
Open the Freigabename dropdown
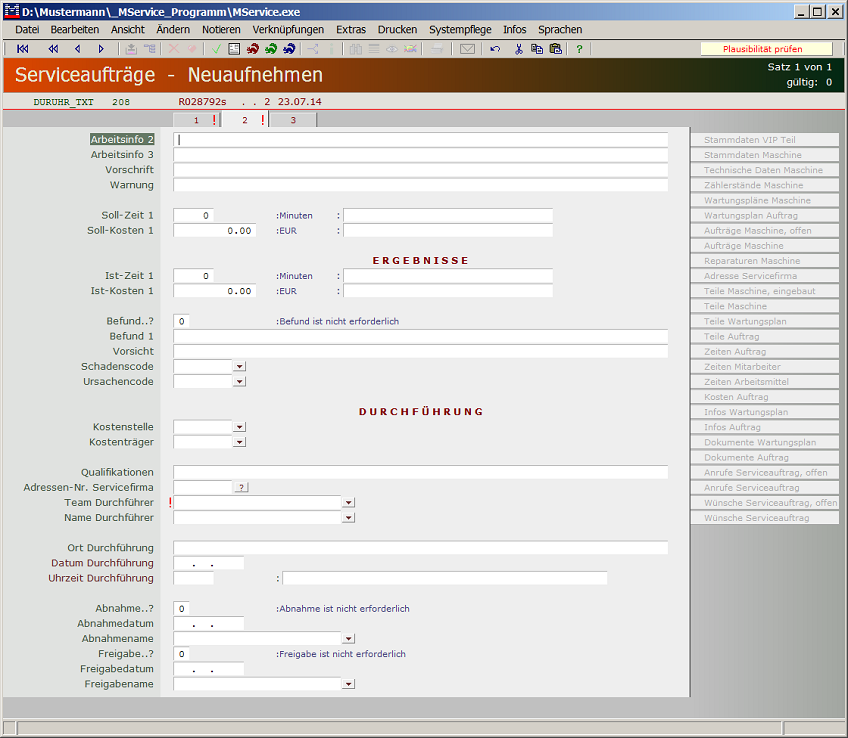[348, 684]
